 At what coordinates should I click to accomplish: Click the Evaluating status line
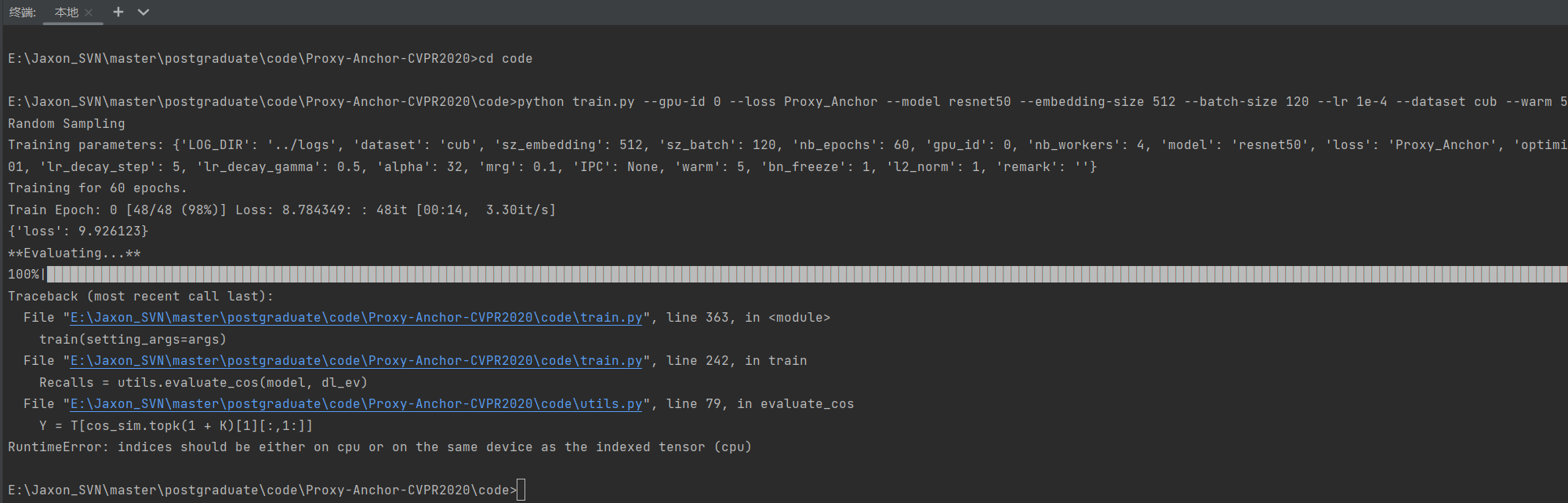[x=74, y=253]
